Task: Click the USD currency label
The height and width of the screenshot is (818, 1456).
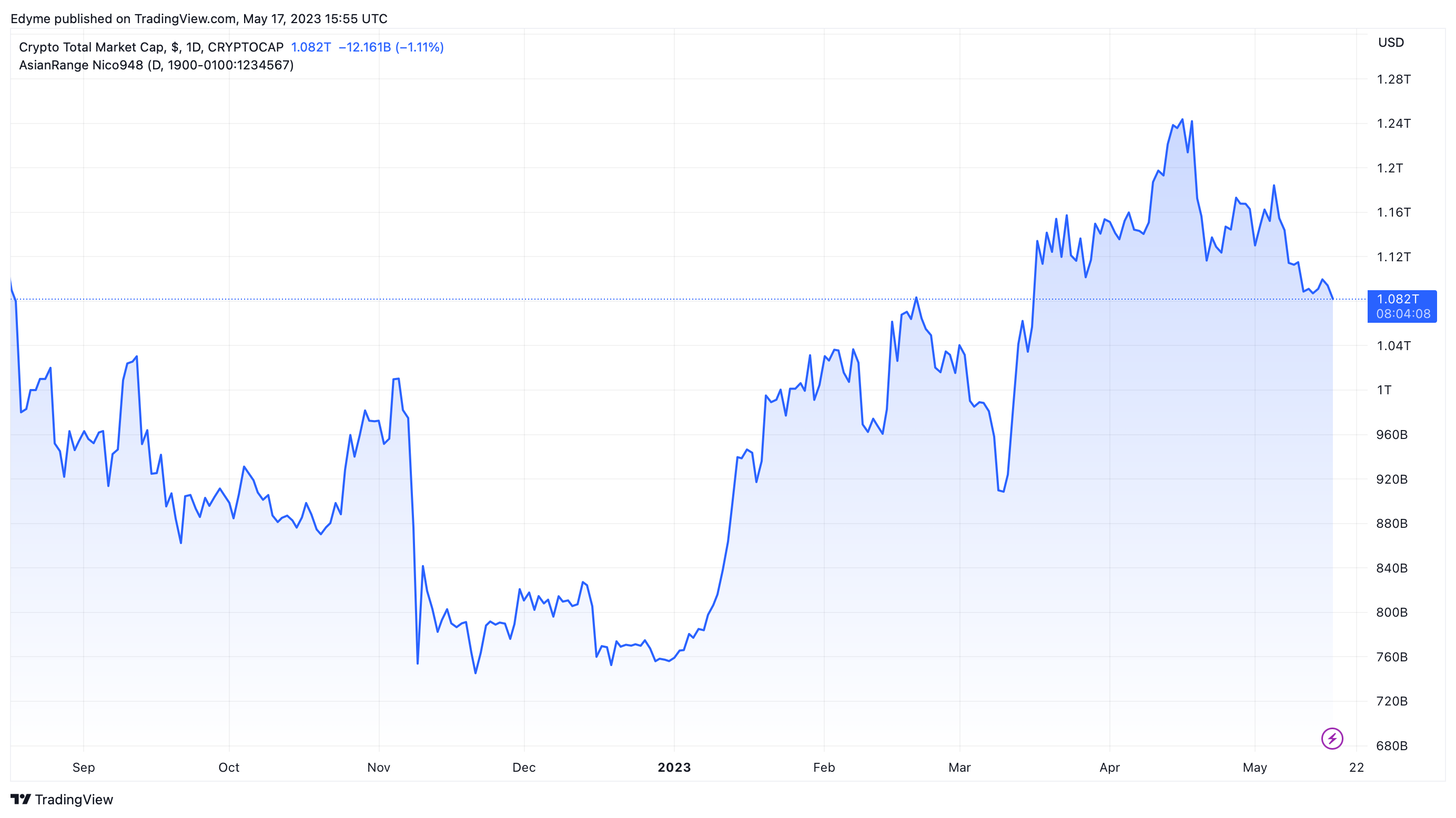Action: click(1391, 43)
